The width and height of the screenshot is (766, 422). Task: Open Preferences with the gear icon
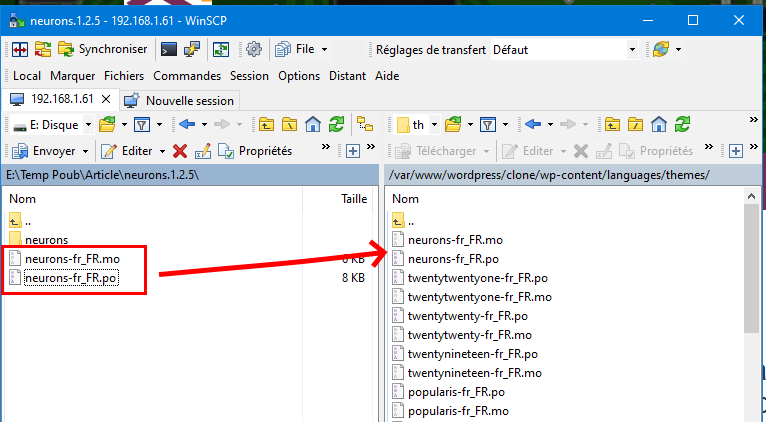coord(254,49)
